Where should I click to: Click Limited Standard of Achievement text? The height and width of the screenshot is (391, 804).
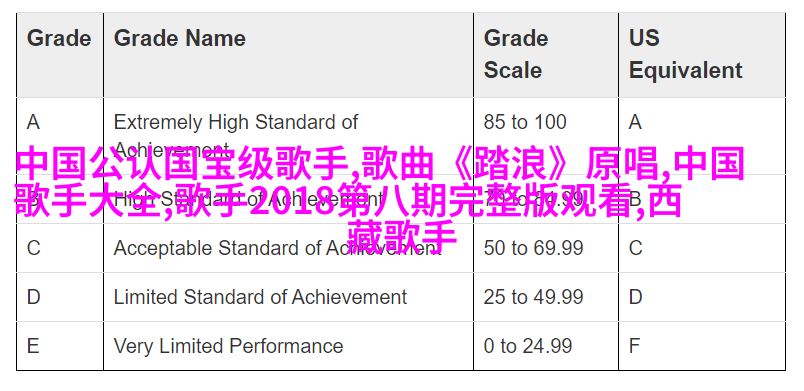[260, 297]
